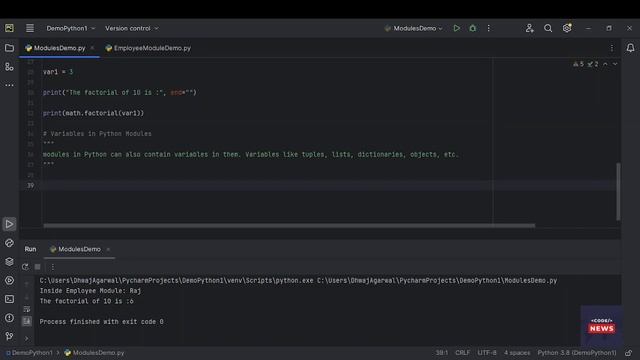Click the editor horizontal scrollbar
The width and height of the screenshot is (640, 360).
tap(289, 225)
